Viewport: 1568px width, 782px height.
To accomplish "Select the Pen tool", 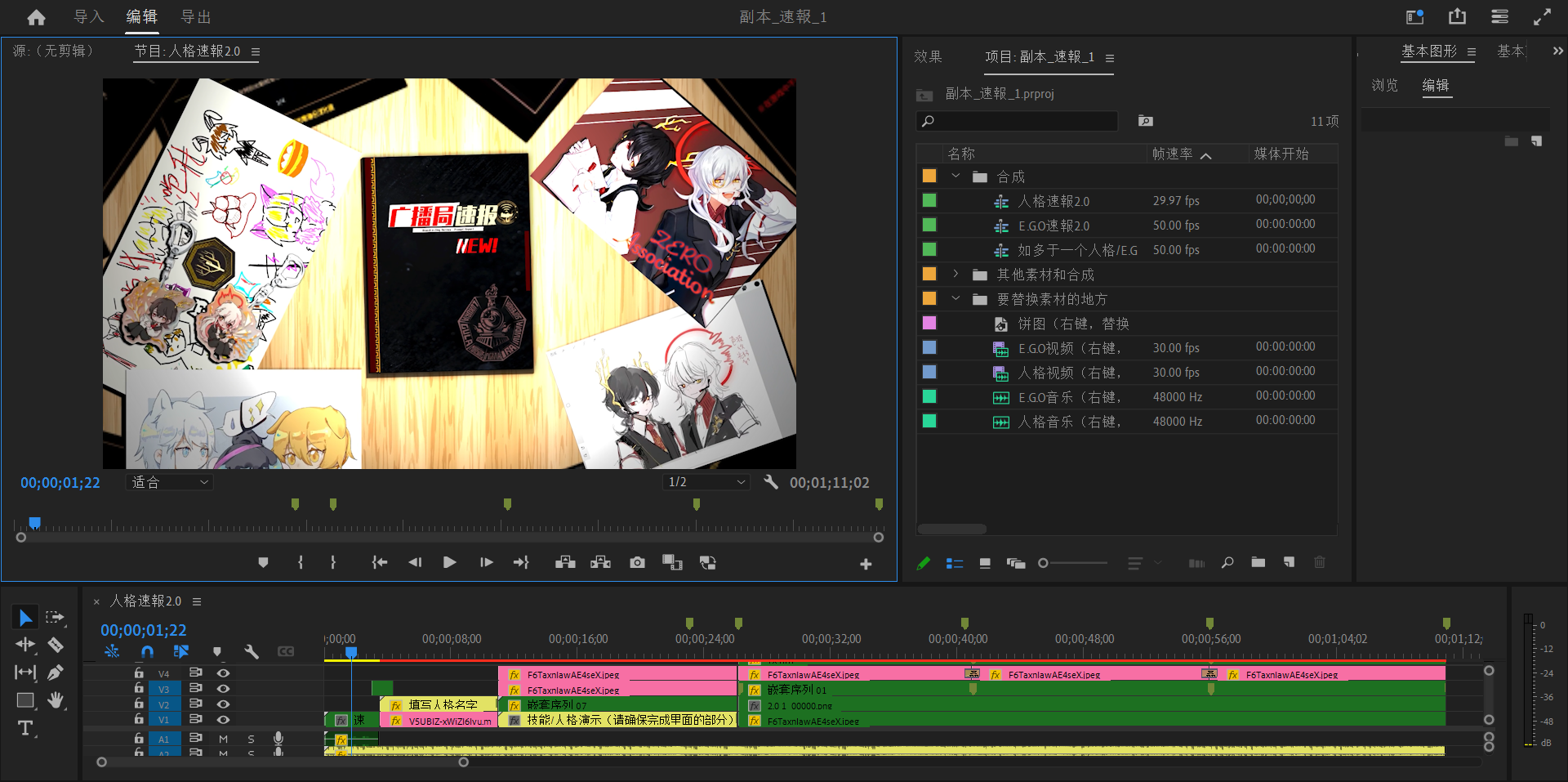I will point(56,673).
